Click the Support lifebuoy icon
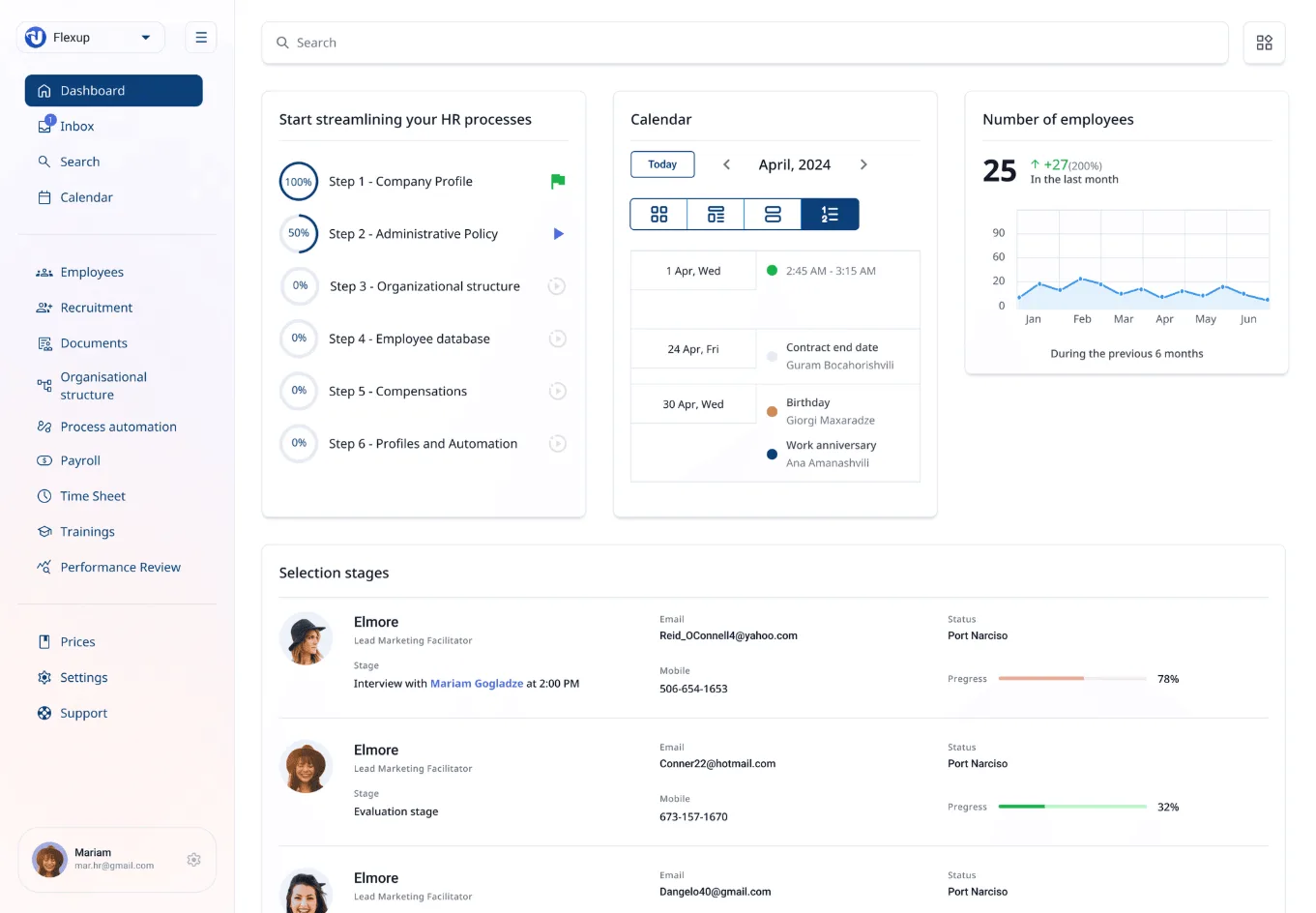 click(x=44, y=713)
